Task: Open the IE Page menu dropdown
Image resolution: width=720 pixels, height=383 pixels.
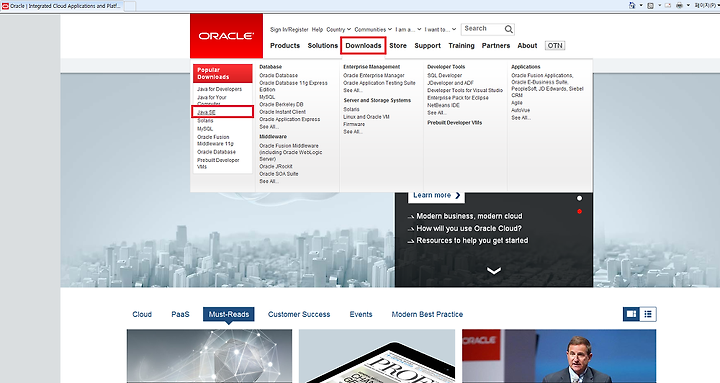Action: point(706,6)
